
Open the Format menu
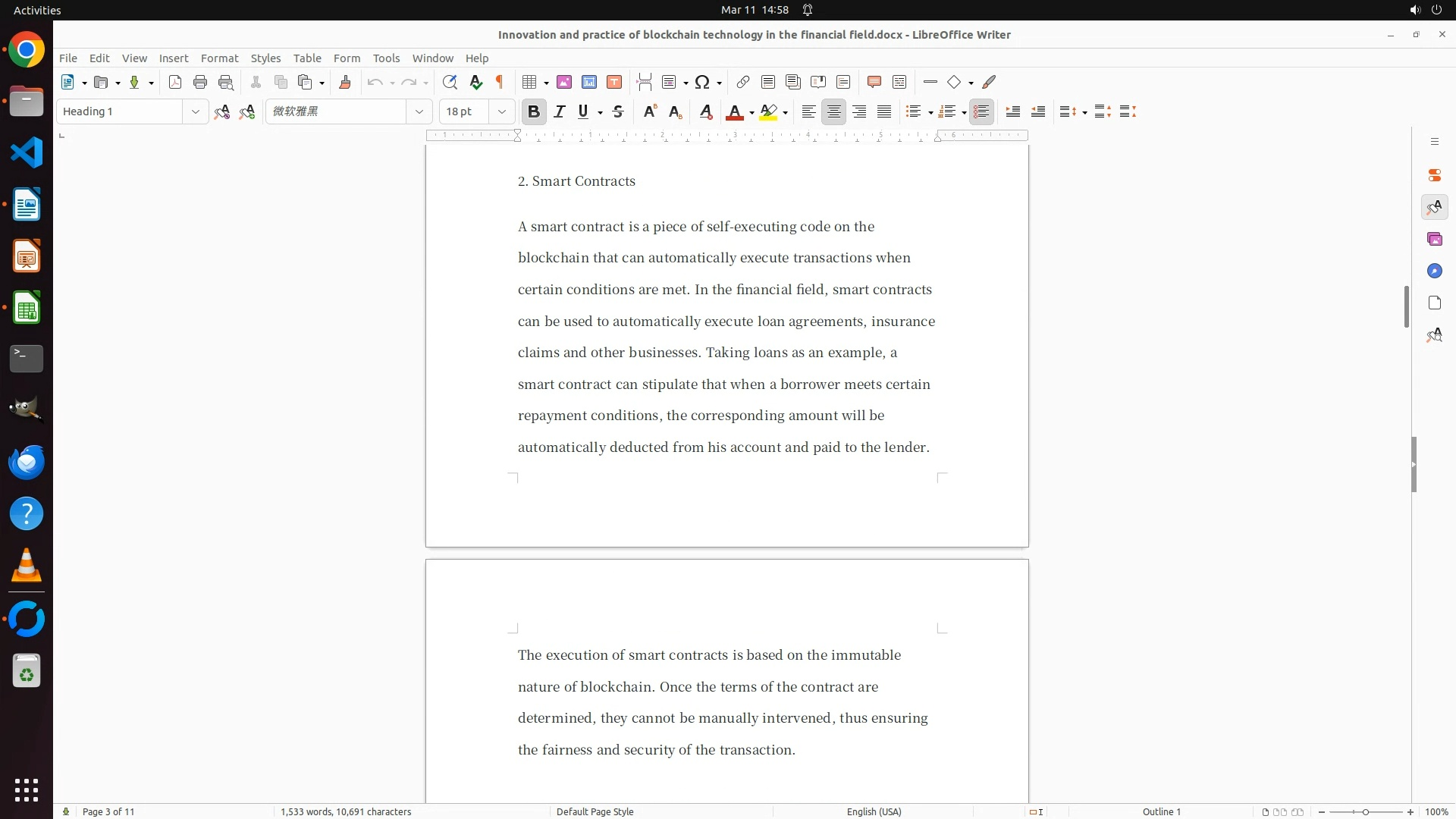[219, 58]
